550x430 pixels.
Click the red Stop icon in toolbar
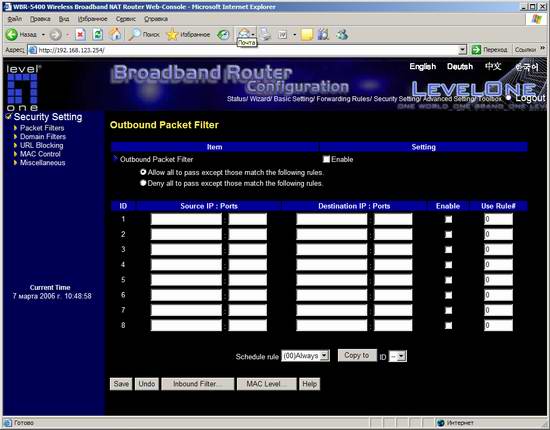[x=80, y=34]
